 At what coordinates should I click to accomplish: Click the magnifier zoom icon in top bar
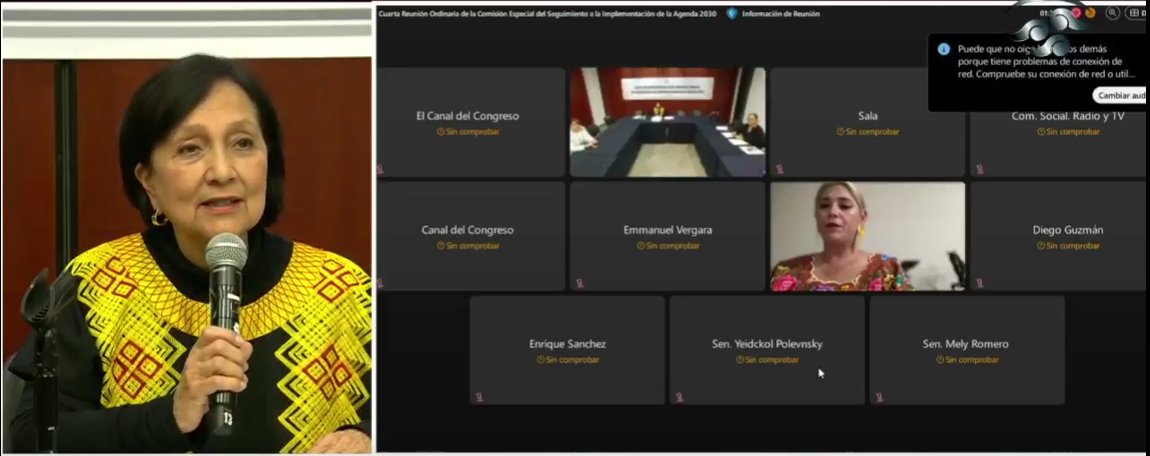pos(1113,12)
